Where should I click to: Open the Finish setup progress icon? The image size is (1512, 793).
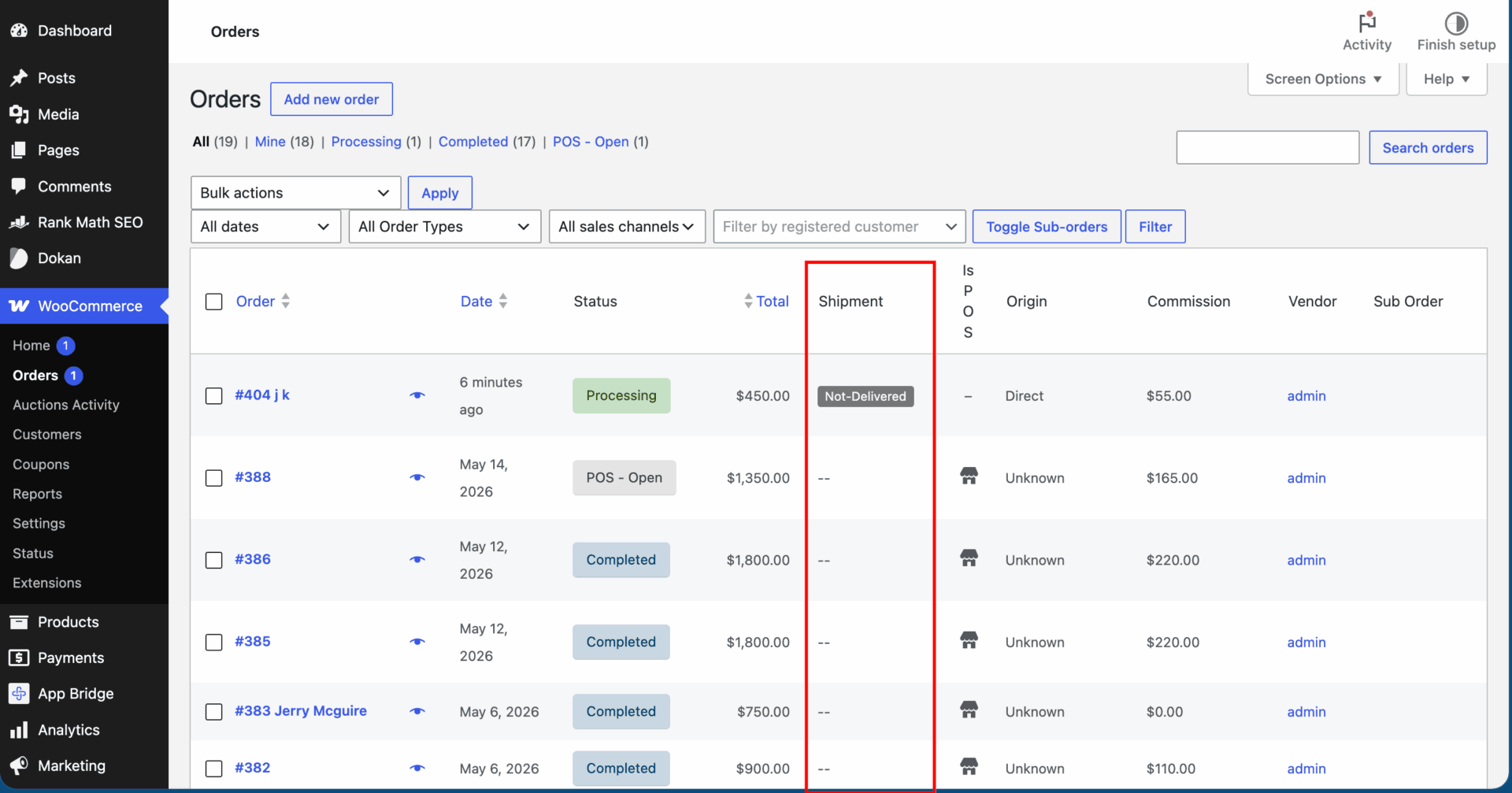pyautogui.click(x=1456, y=23)
